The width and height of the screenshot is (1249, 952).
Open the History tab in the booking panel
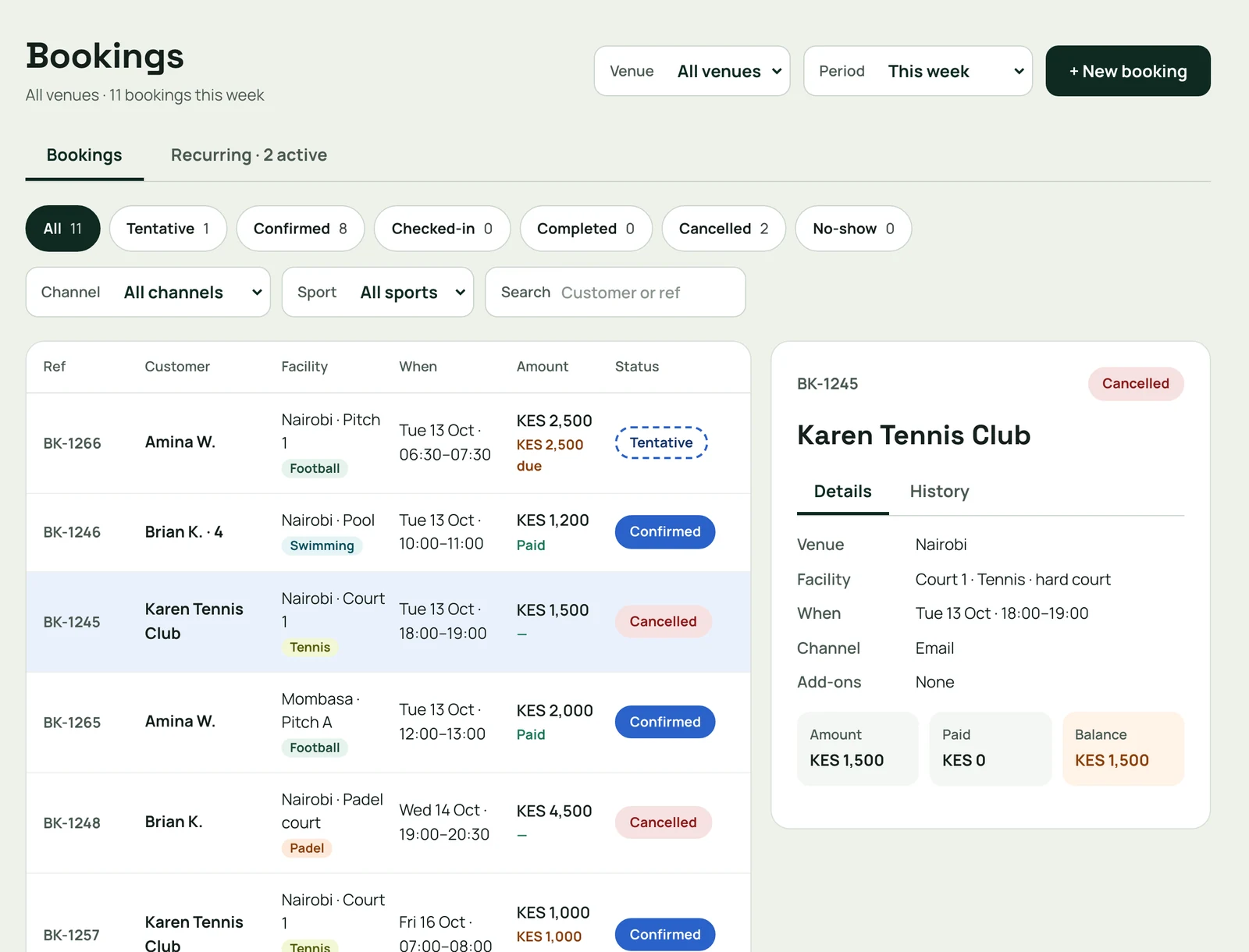click(x=939, y=492)
